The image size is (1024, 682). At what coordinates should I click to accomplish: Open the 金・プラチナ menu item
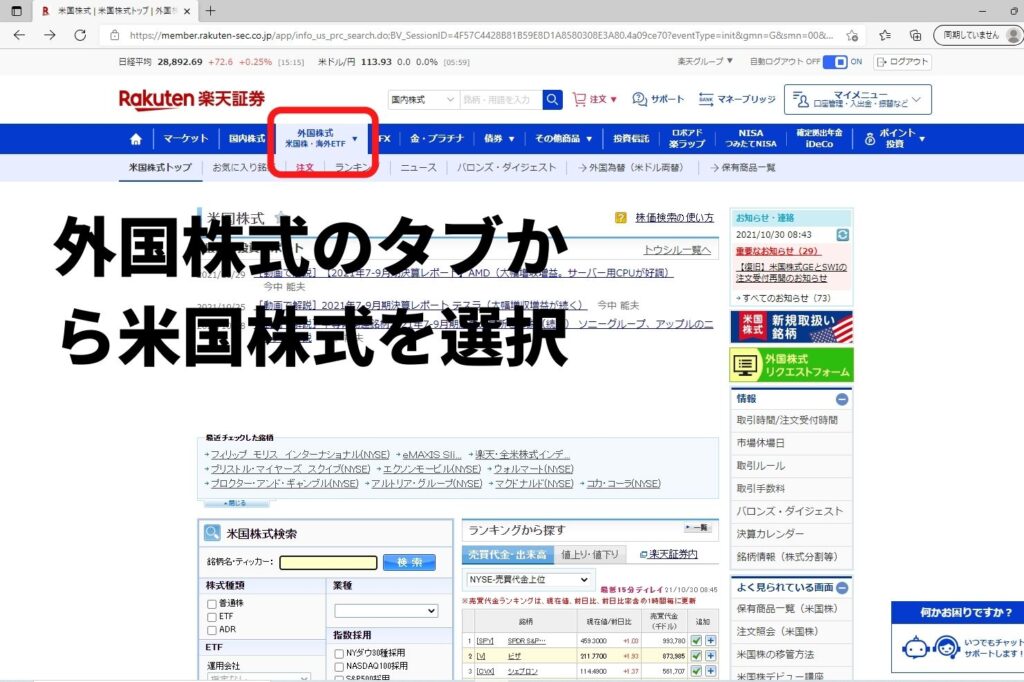[436, 138]
